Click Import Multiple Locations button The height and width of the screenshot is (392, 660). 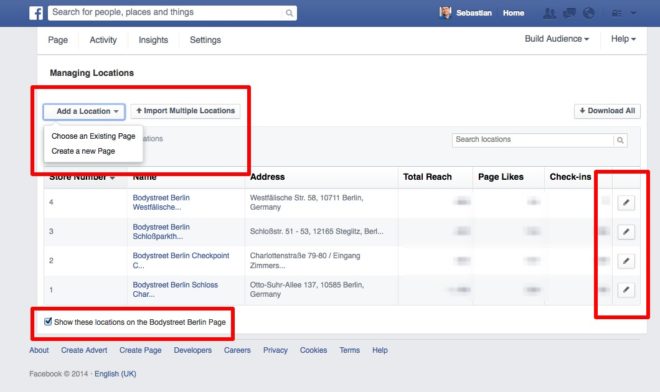(186, 111)
